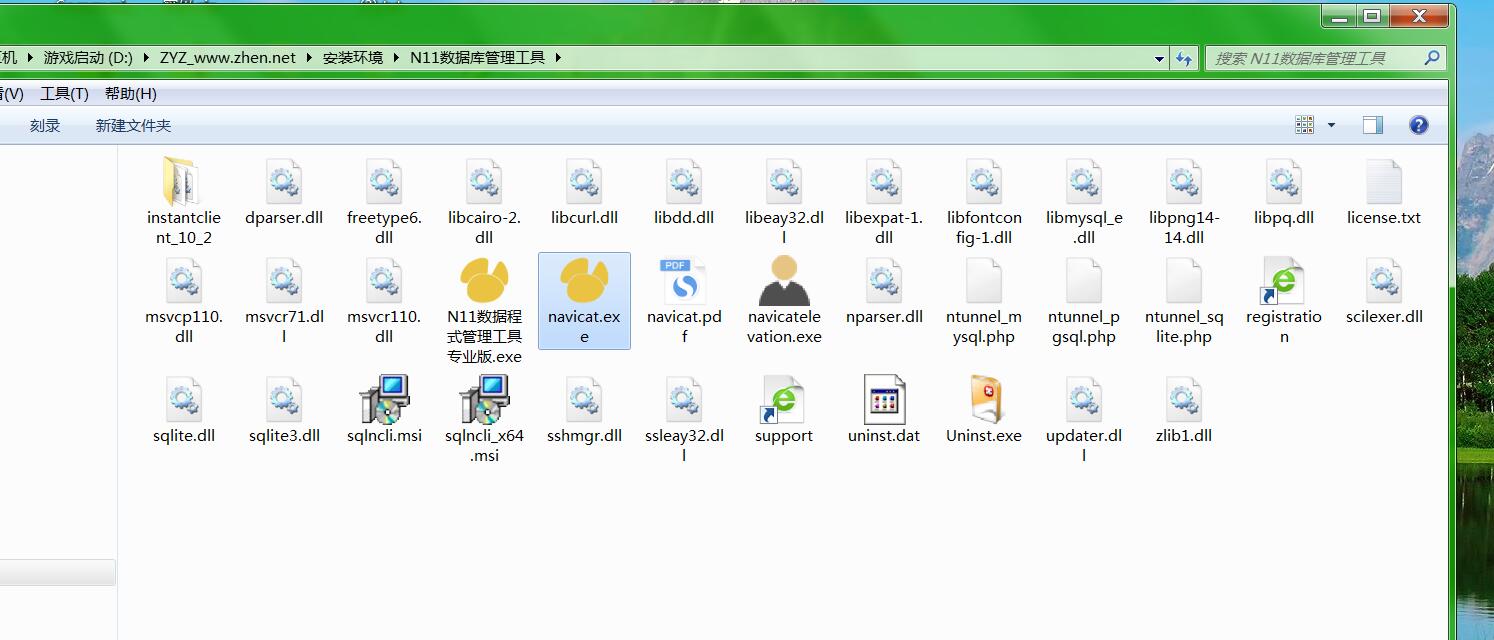The image size is (1494, 640).
Task: Select the navicat.pdf document icon
Action: pyautogui.click(x=684, y=283)
